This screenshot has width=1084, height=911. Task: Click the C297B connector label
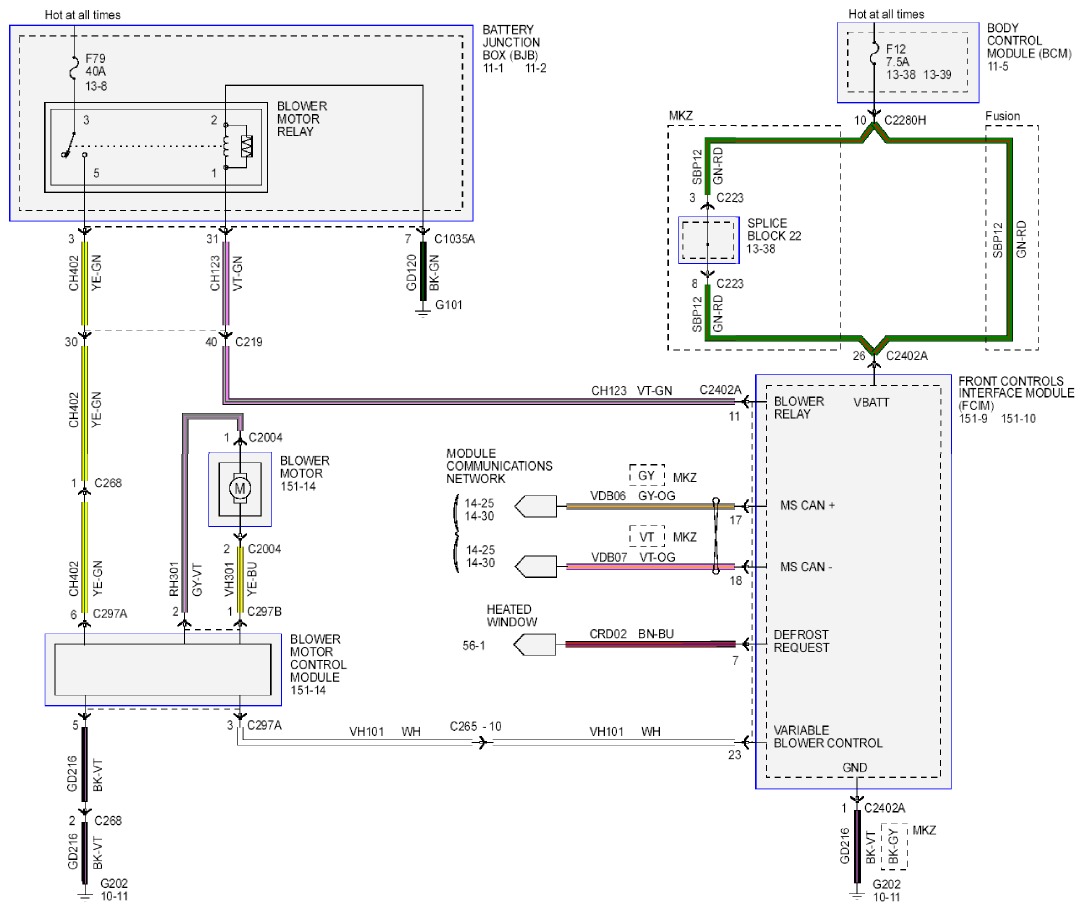[264, 612]
